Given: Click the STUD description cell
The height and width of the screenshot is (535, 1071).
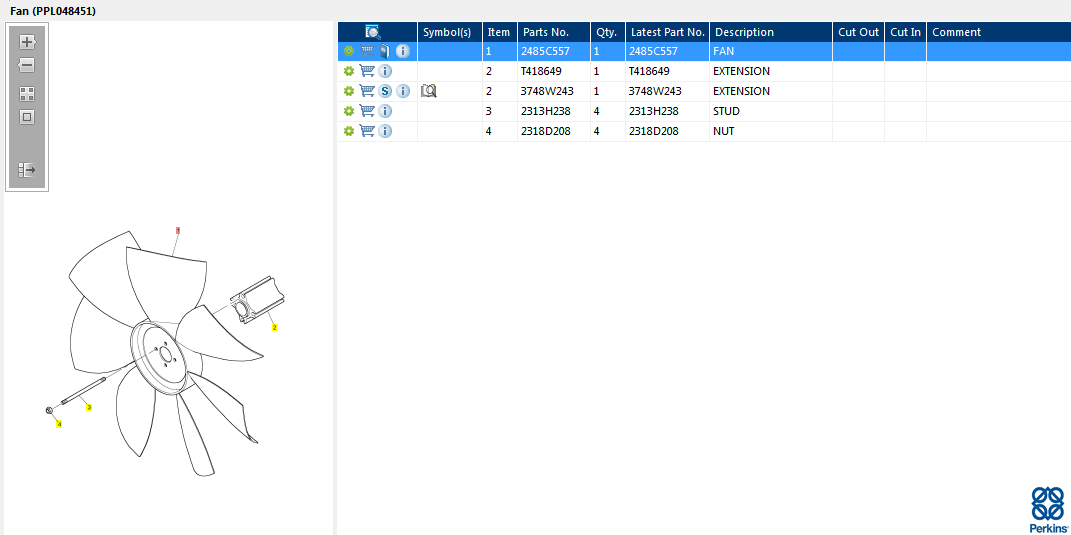Looking at the screenshot, I should 770,111.
